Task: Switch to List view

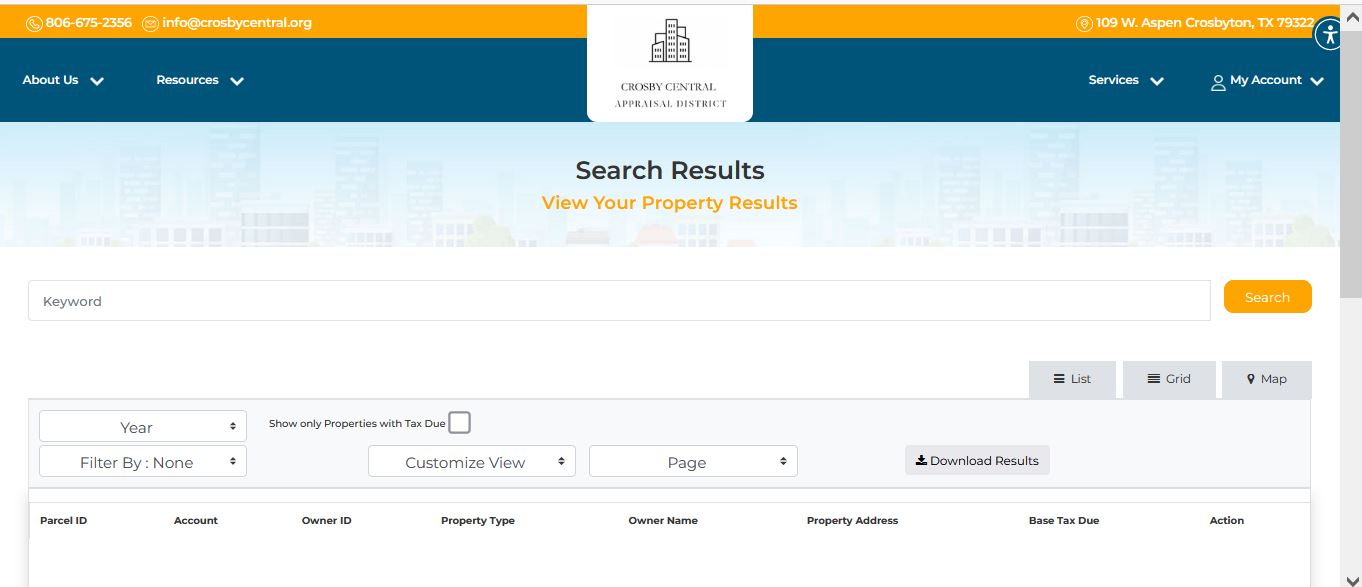Action: tap(1072, 379)
